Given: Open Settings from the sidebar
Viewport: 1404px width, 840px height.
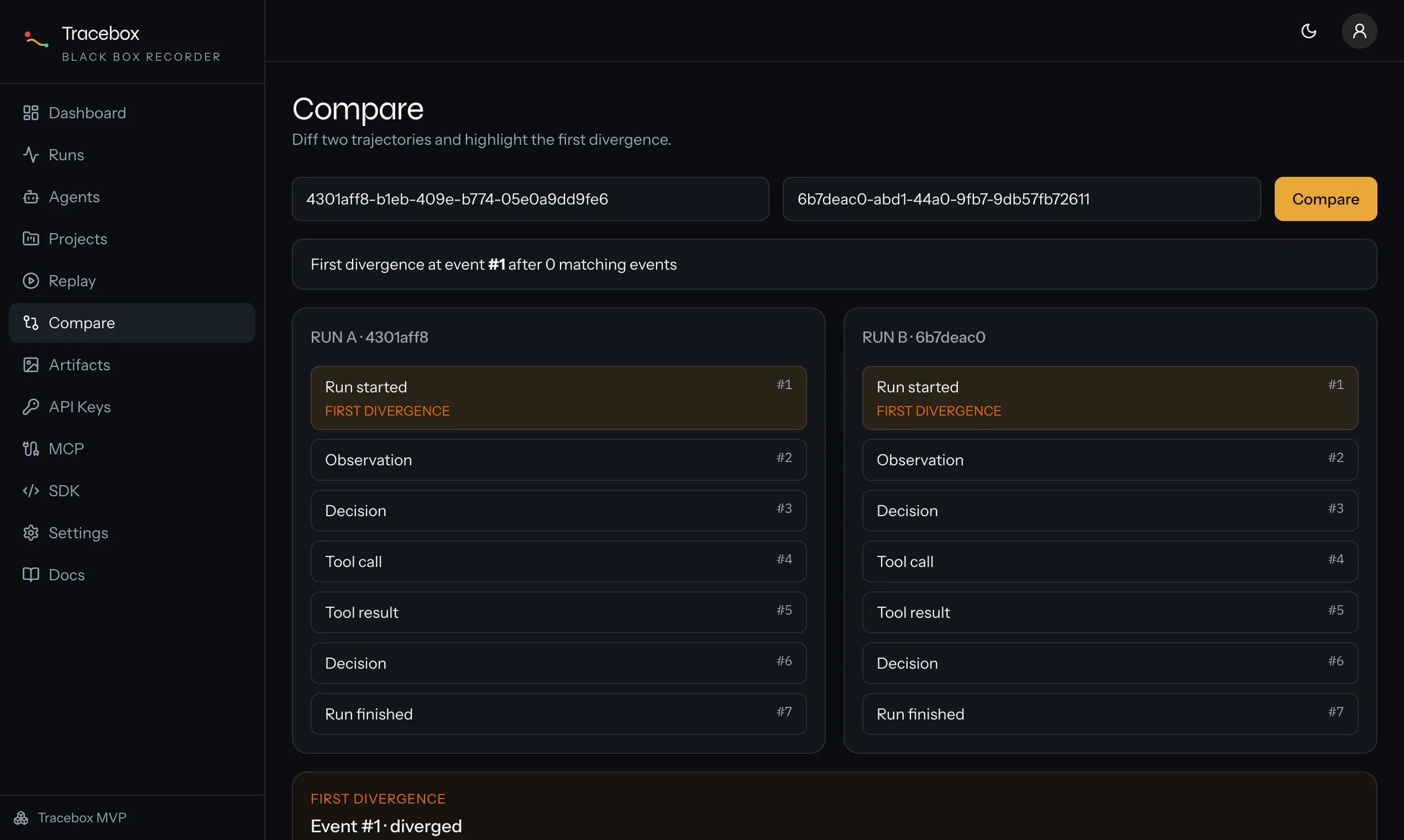Looking at the screenshot, I should (132, 533).
